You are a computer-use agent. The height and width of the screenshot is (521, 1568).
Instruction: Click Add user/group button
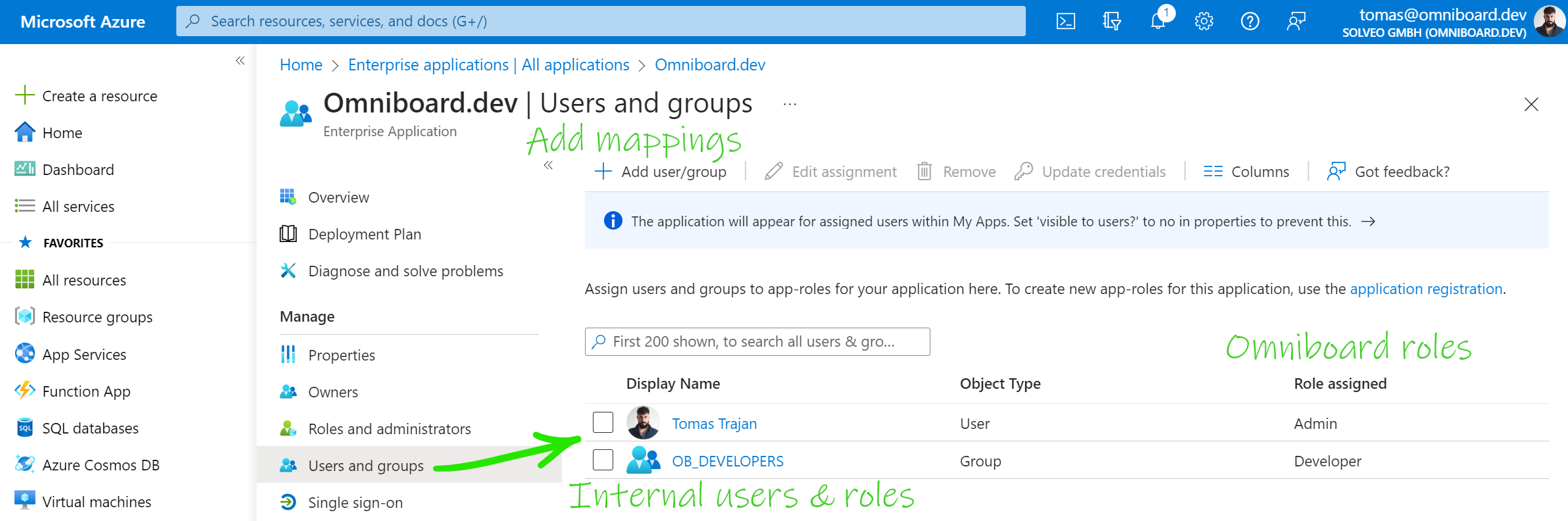(x=661, y=172)
